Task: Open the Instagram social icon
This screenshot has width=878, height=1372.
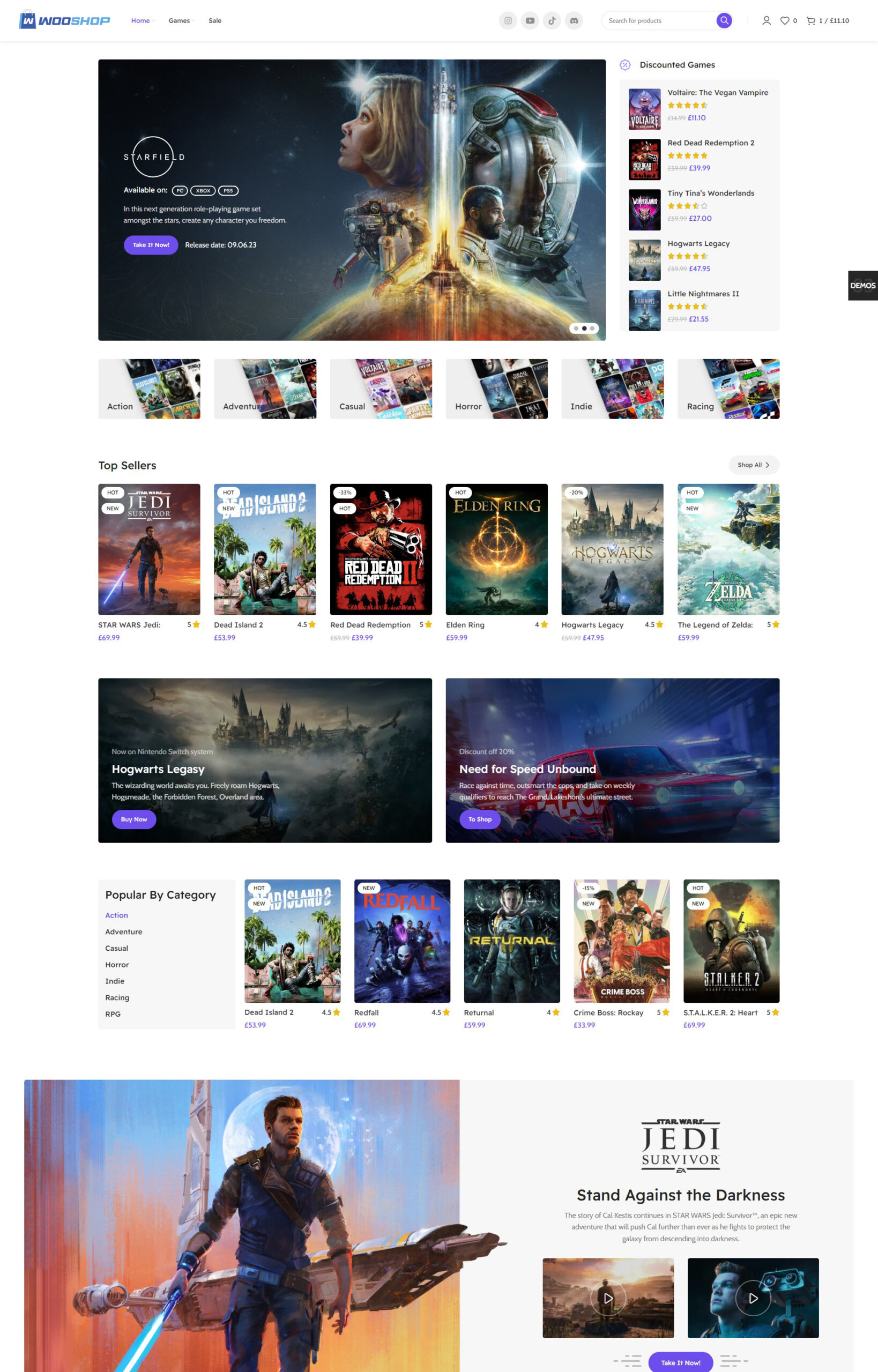Action: (x=508, y=20)
